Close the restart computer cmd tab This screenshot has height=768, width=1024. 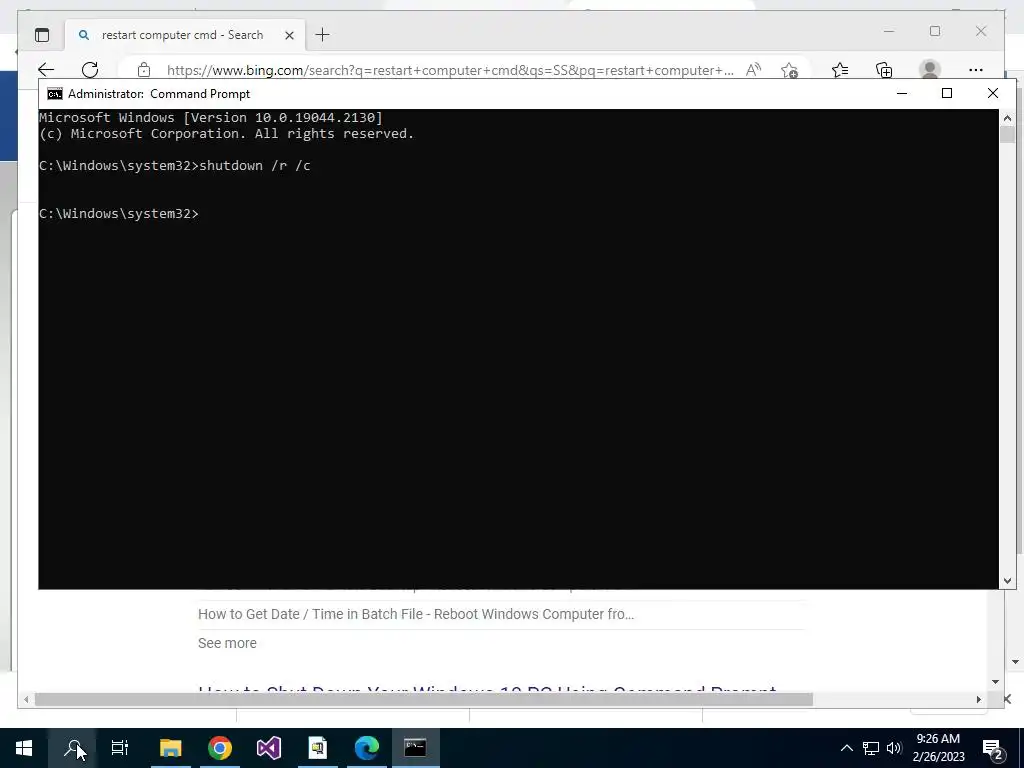289,35
